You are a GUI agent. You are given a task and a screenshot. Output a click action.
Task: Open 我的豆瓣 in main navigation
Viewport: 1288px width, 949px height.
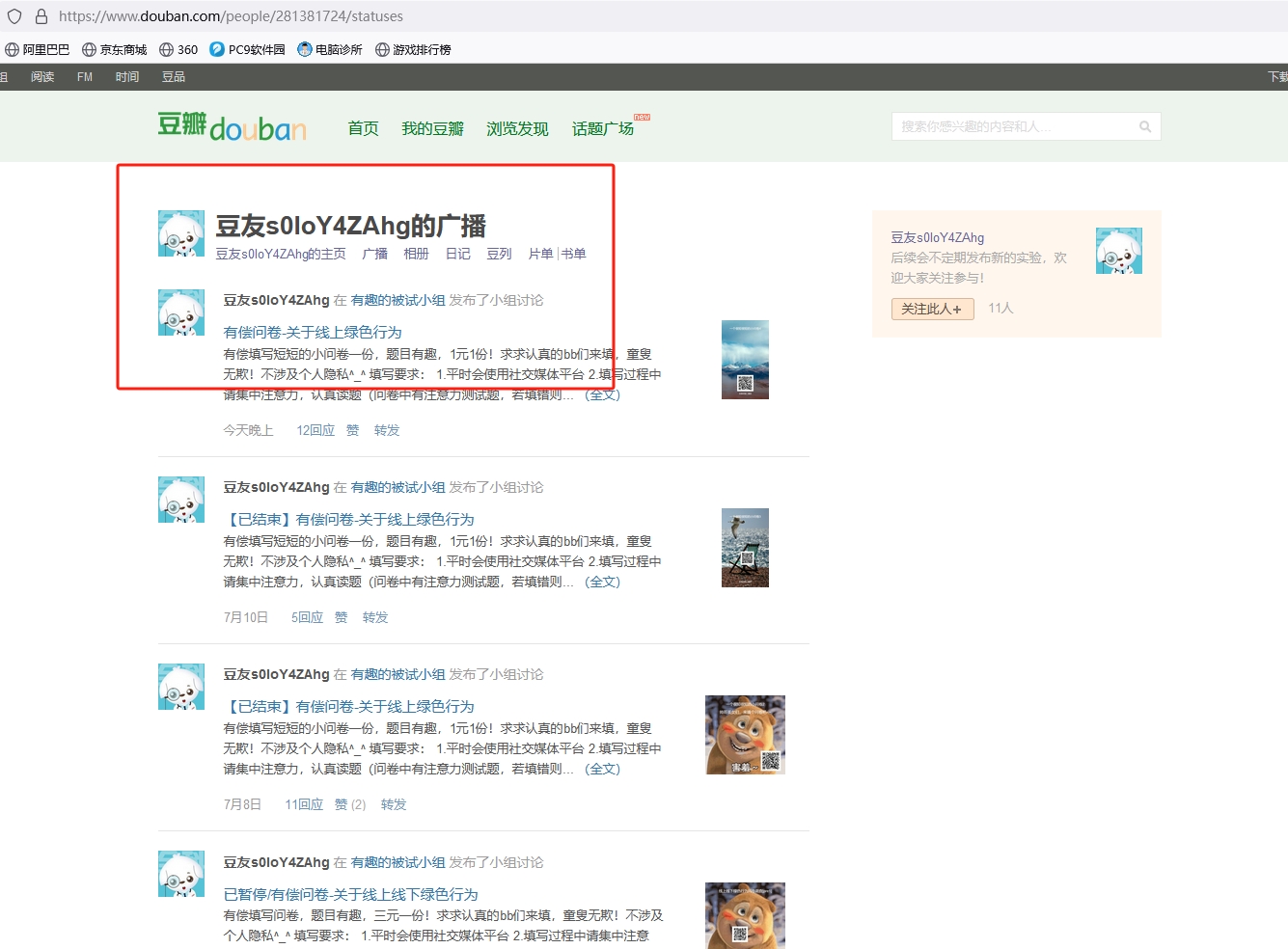tap(432, 128)
